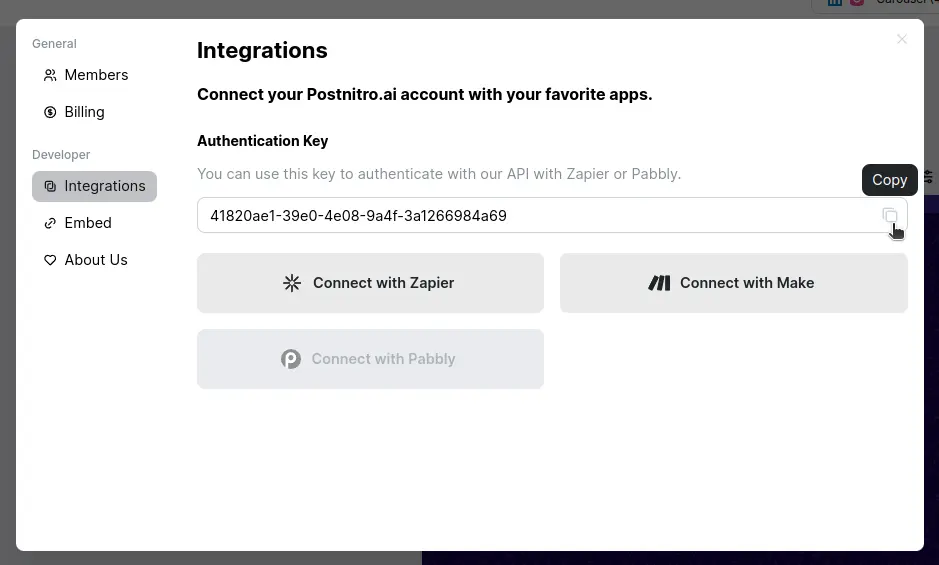Click the Pabbly P logo icon

click(291, 359)
